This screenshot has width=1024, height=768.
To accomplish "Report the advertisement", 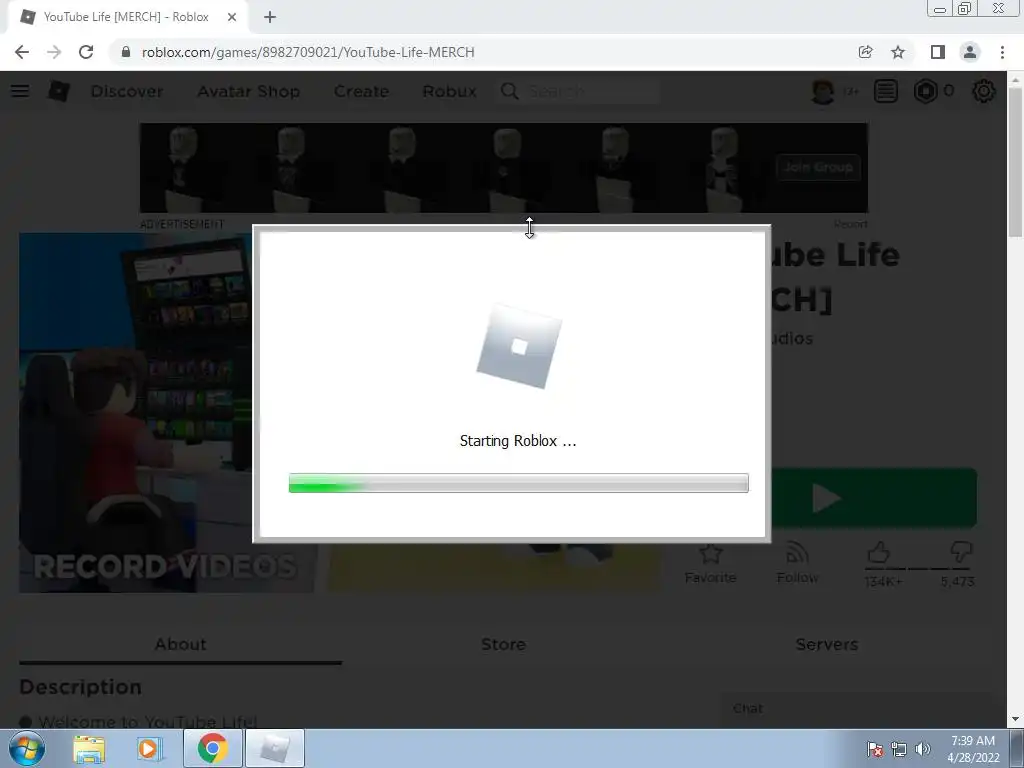I will (x=850, y=224).
